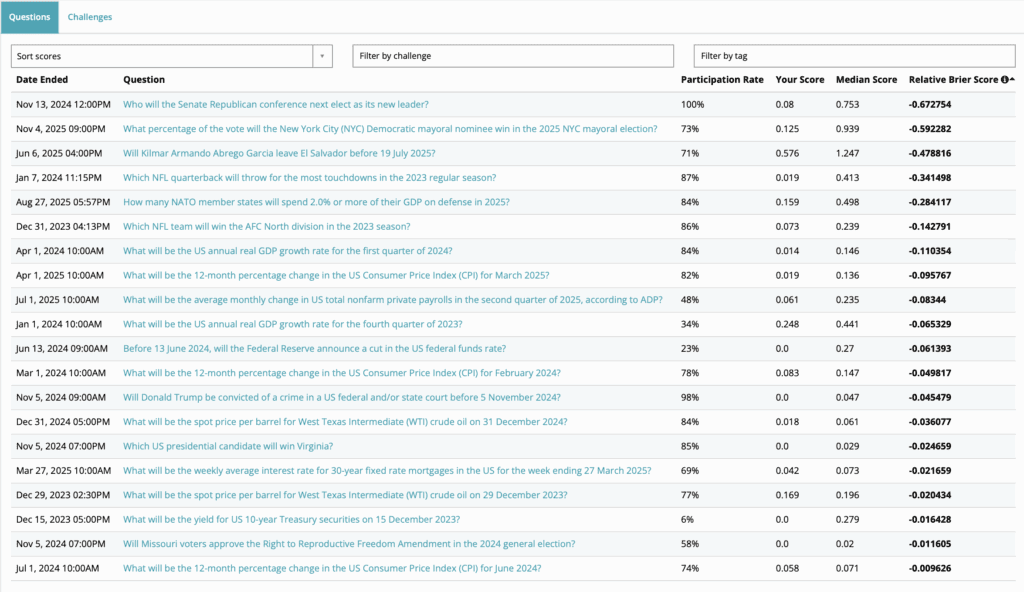Switch to the Challenges tab
This screenshot has width=1024, height=592.
click(x=89, y=17)
